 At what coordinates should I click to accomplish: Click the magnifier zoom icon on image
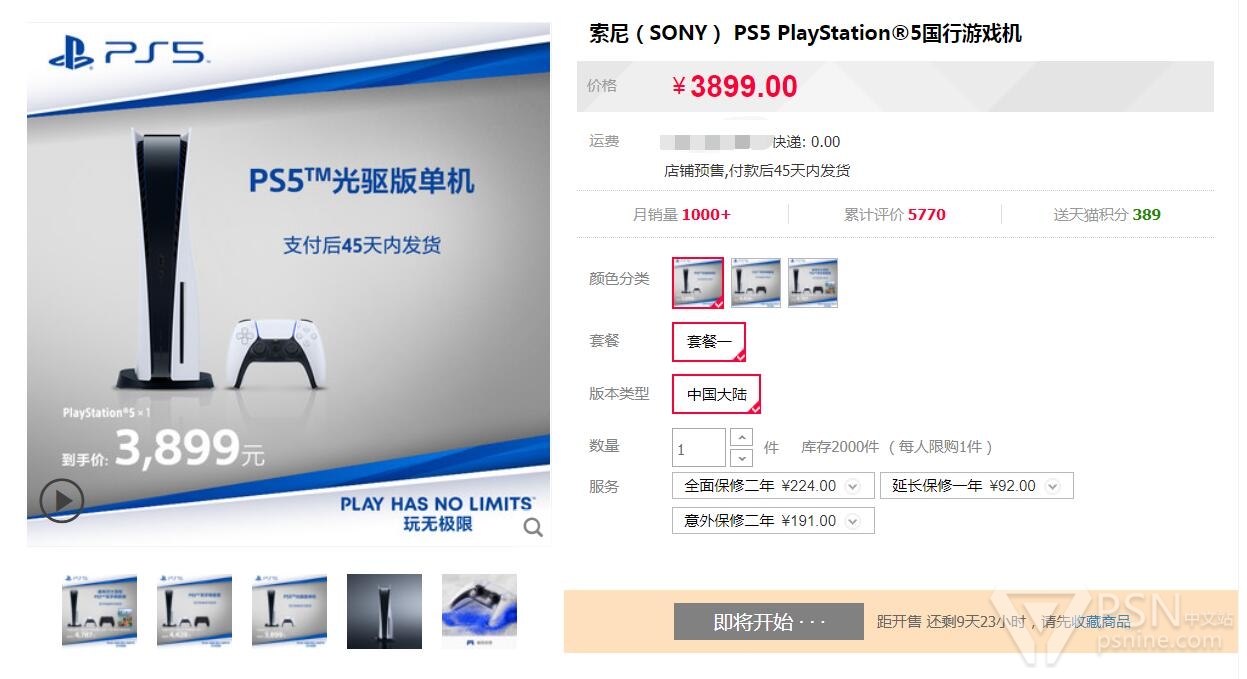coord(533,527)
